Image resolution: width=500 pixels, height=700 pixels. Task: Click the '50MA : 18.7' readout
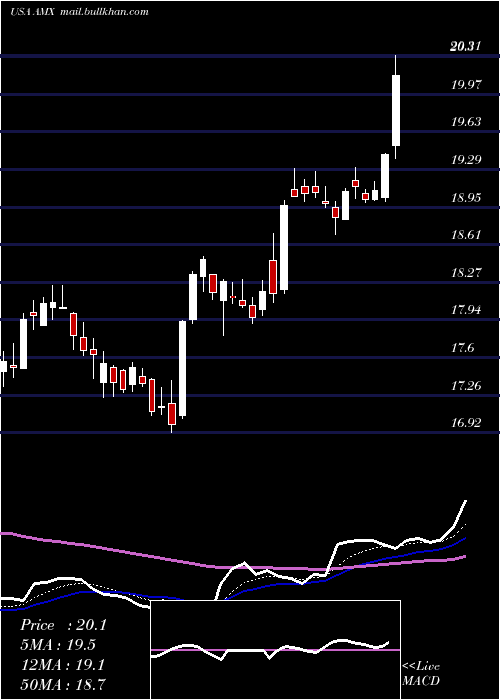tap(63, 685)
